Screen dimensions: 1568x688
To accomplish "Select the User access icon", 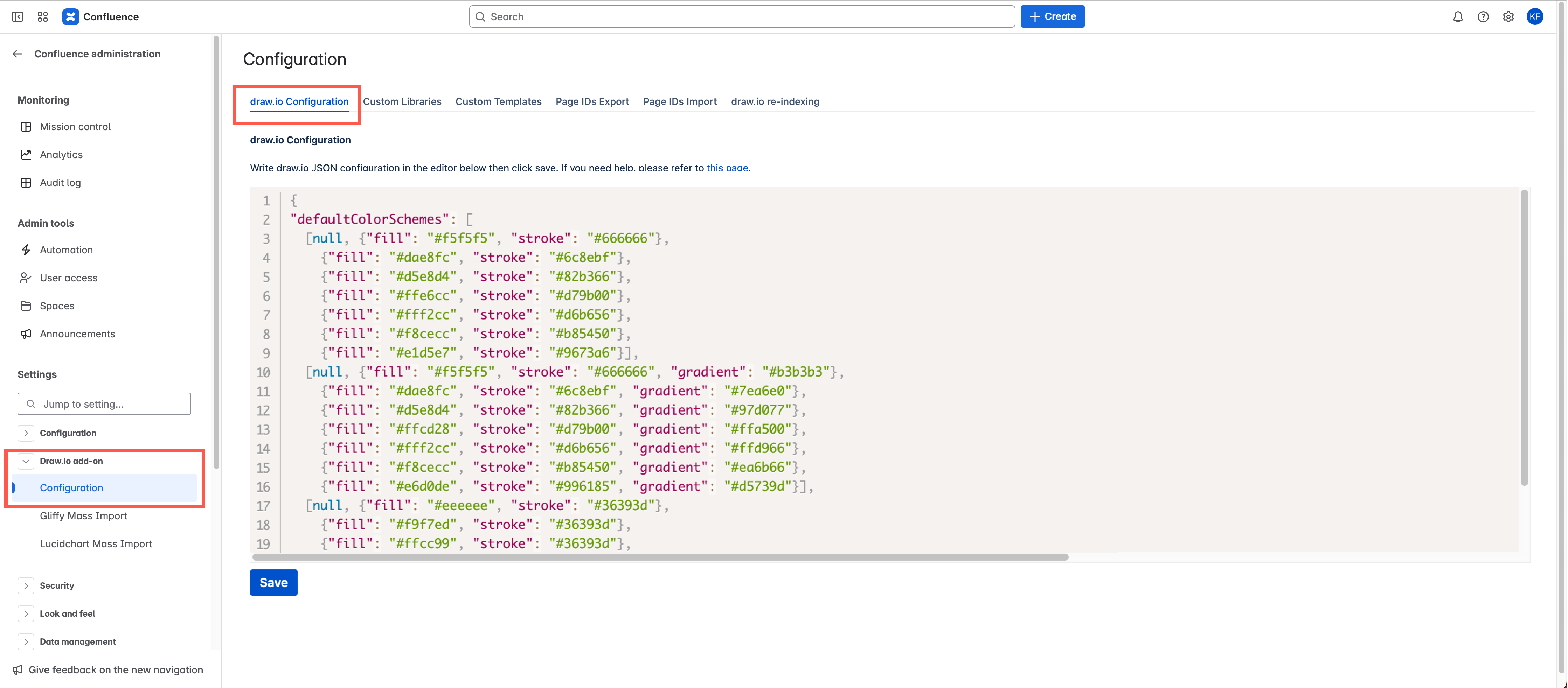I will (26, 278).
